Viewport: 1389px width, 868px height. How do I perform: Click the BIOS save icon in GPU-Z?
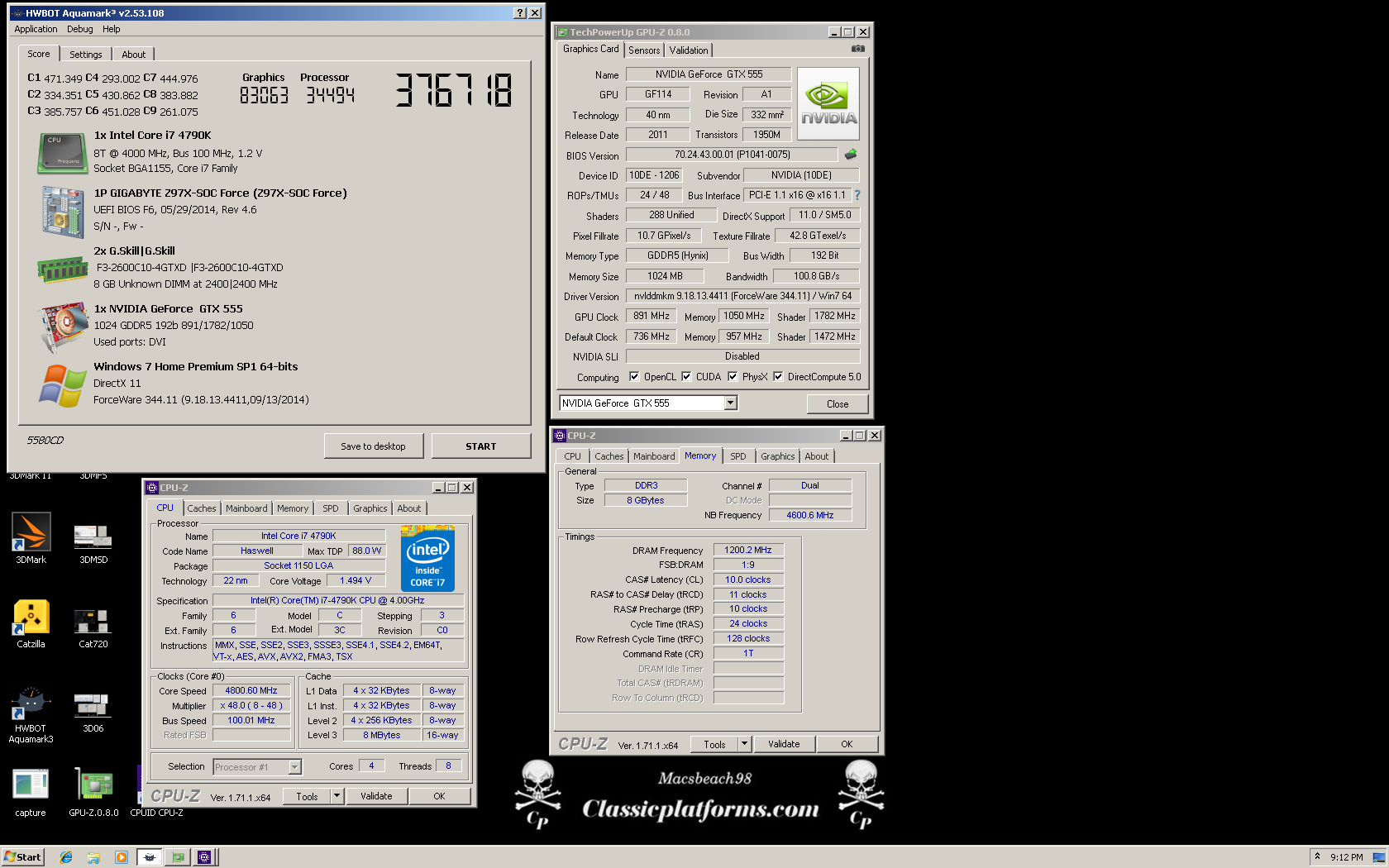coord(851,155)
